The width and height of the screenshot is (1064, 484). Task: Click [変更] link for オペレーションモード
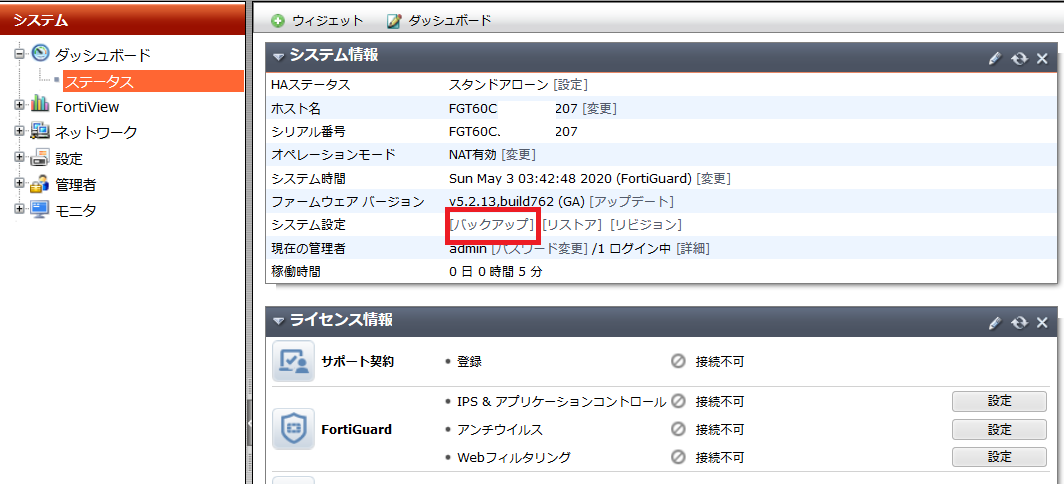[518, 155]
